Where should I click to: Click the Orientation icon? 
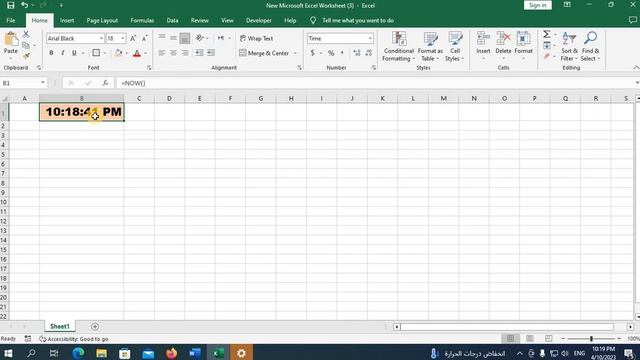(x=199, y=38)
